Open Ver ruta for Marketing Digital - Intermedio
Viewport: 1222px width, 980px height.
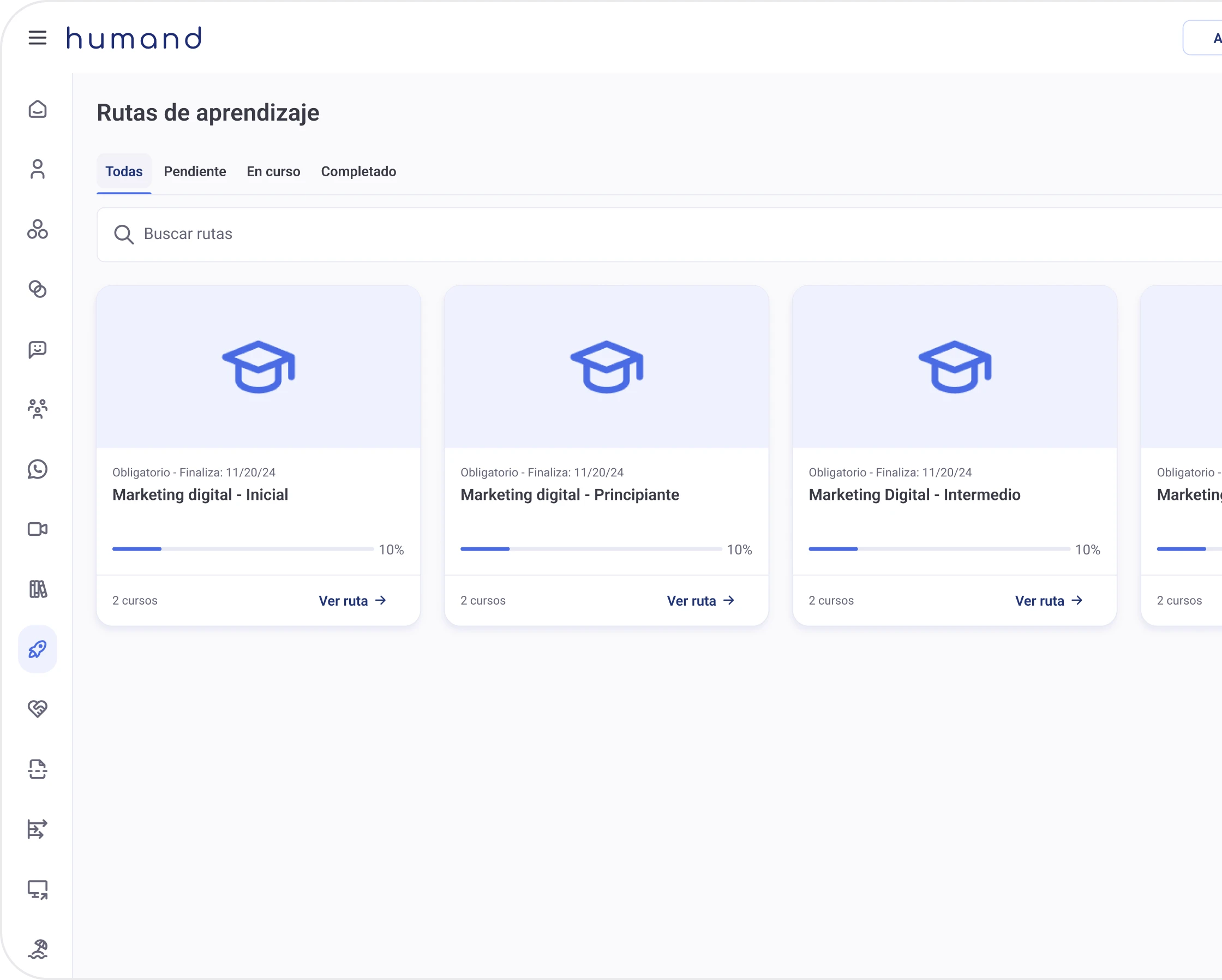click(x=1049, y=600)
